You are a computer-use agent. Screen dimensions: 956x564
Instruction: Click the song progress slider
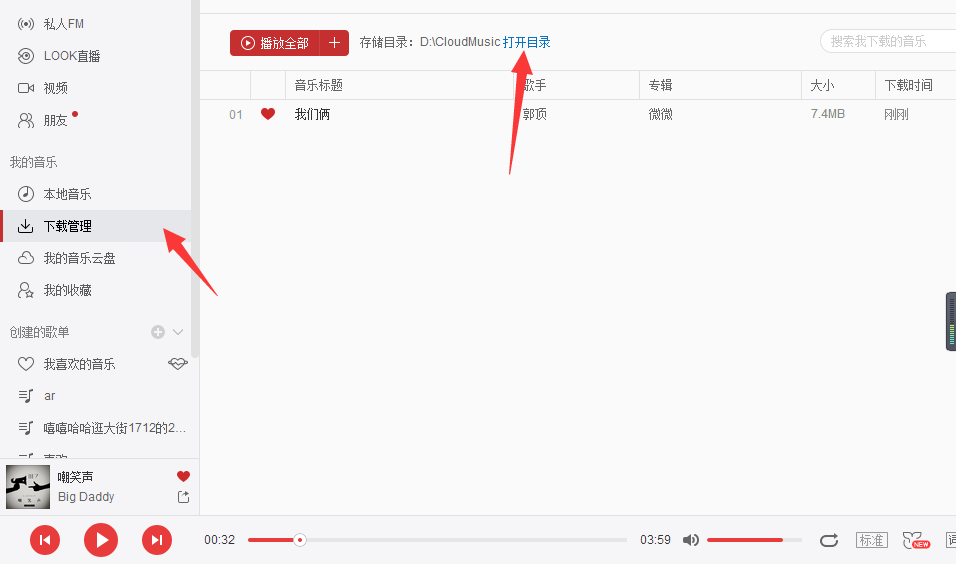click(437, 540)
